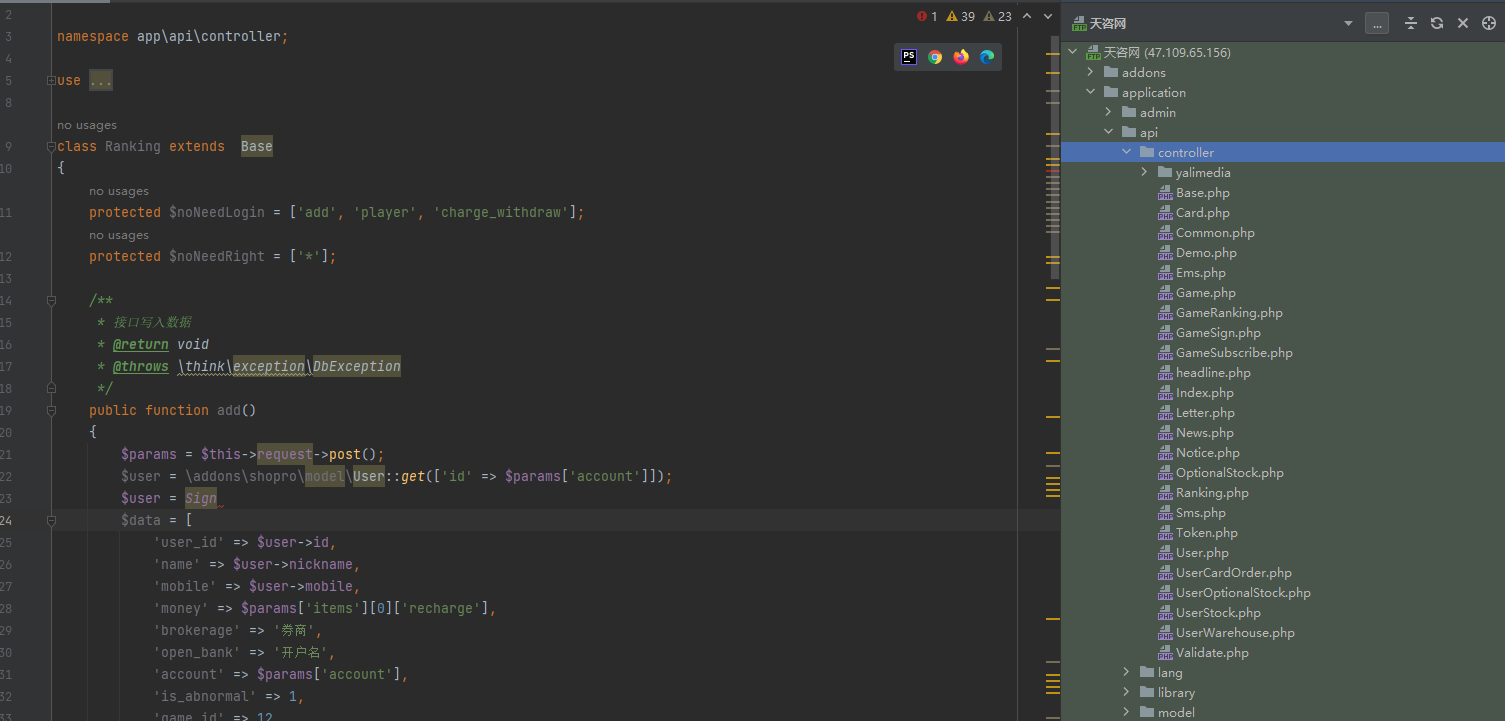Screen dimensions: 1505x721
Task: Click the 23 weak warnings indicator
Action: (998, 16)
